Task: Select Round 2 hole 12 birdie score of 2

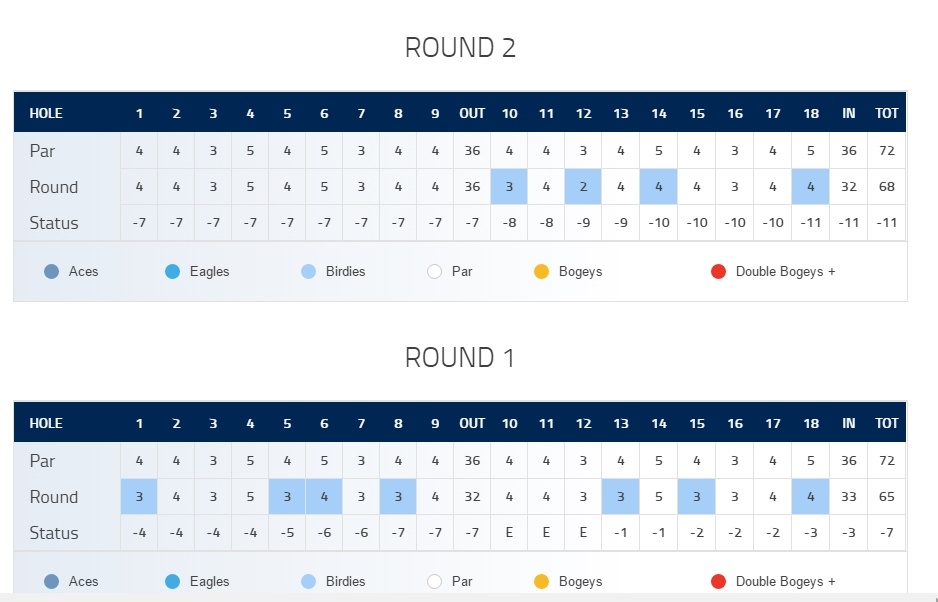Action: pyautogui.click(x=583, y=187)
